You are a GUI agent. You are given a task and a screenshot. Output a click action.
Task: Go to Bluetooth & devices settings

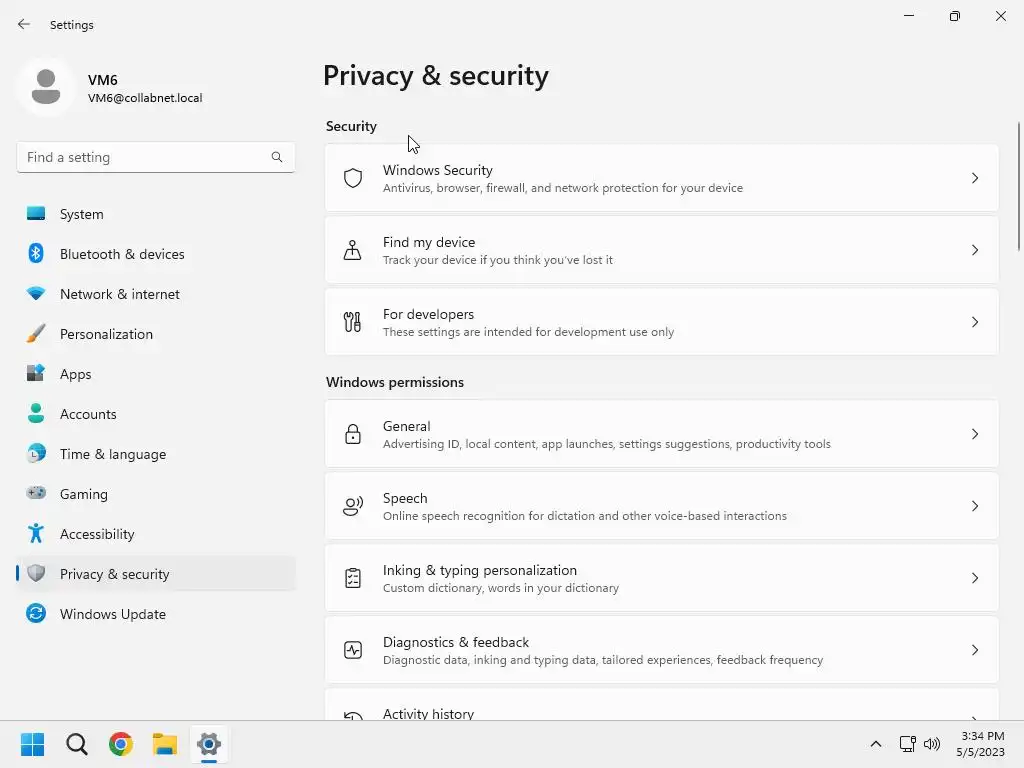click(x=122, y=254)
